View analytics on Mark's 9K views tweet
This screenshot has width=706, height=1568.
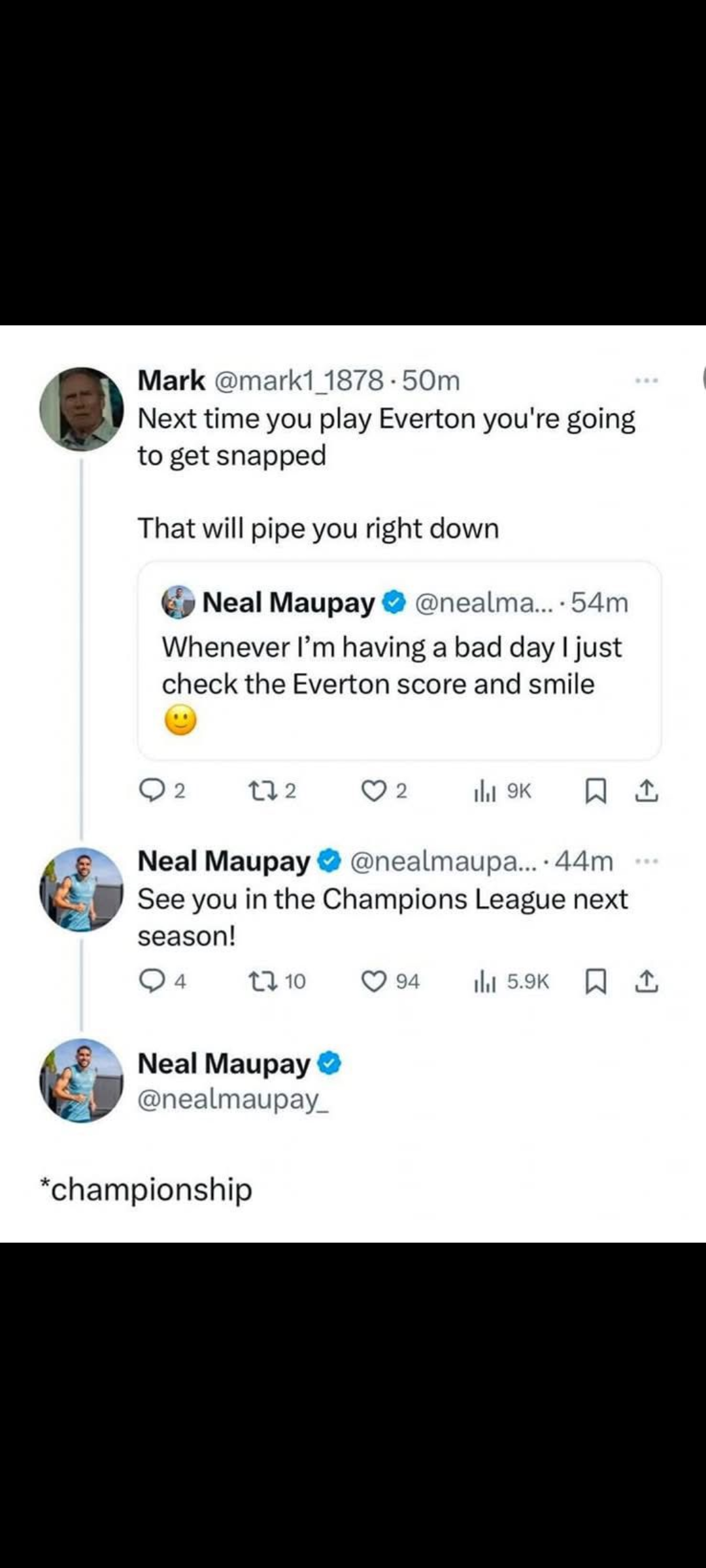click(485, 792)
